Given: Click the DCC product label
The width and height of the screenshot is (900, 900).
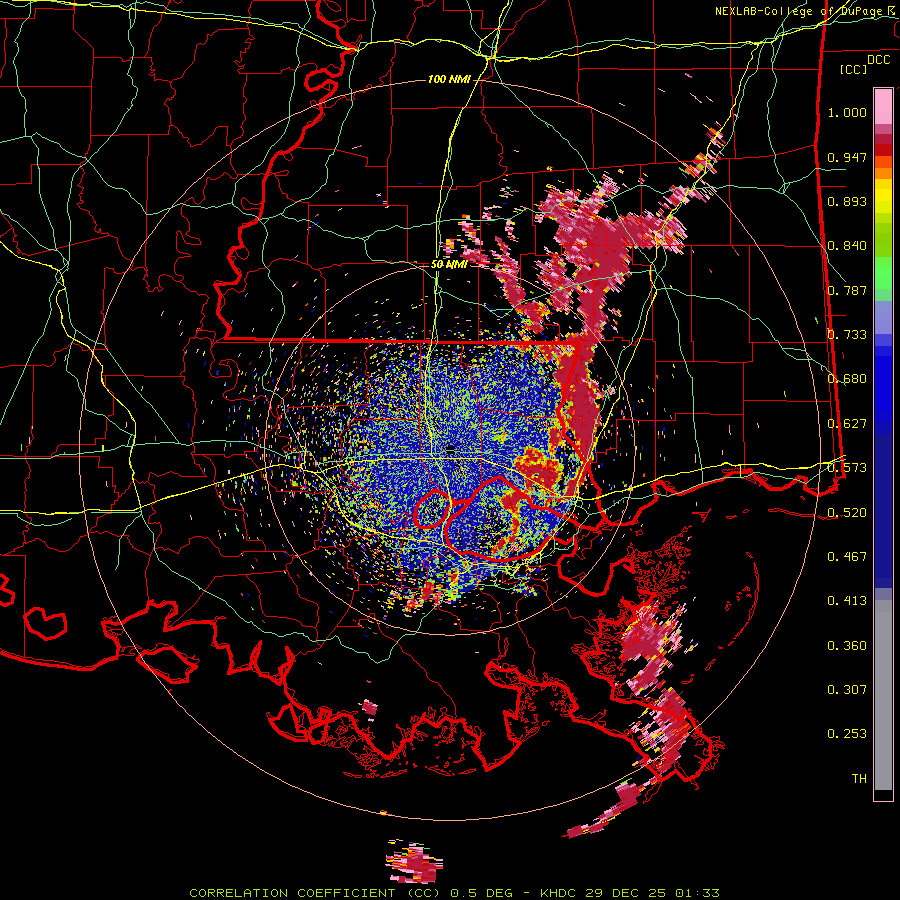Looking at the screenshot, I should click(x=878, y=60).
